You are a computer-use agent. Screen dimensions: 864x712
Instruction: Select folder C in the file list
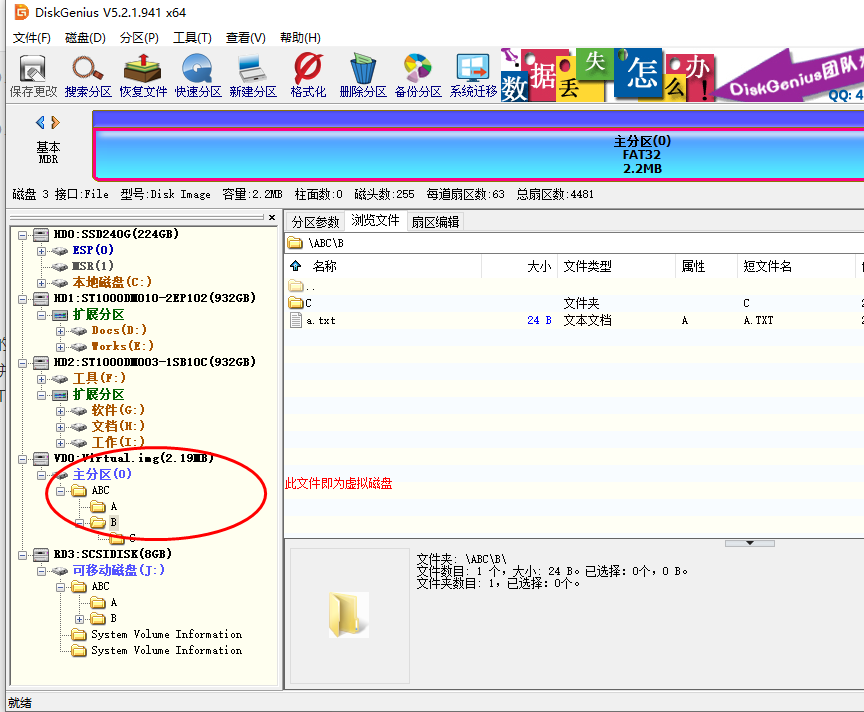tap(300, 303)
